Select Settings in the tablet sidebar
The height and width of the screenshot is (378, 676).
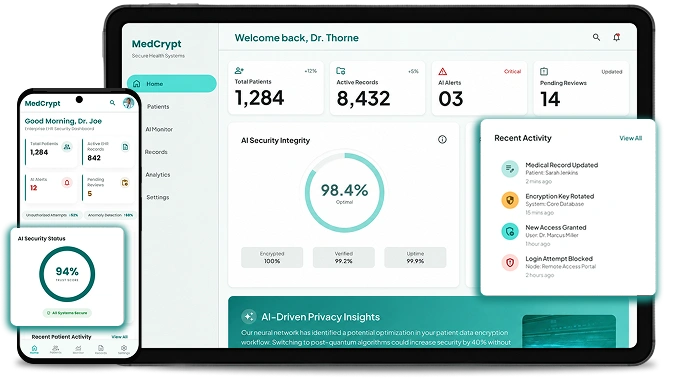[x=157, y=197]
